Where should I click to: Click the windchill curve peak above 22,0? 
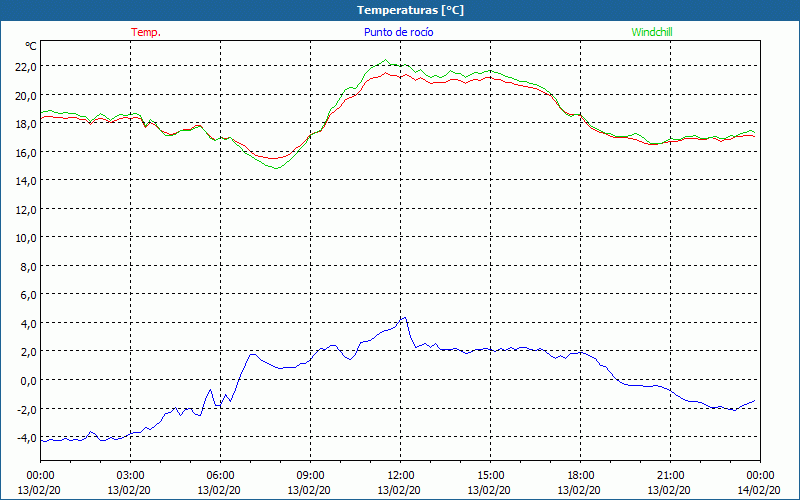click(x=385, y=60)
